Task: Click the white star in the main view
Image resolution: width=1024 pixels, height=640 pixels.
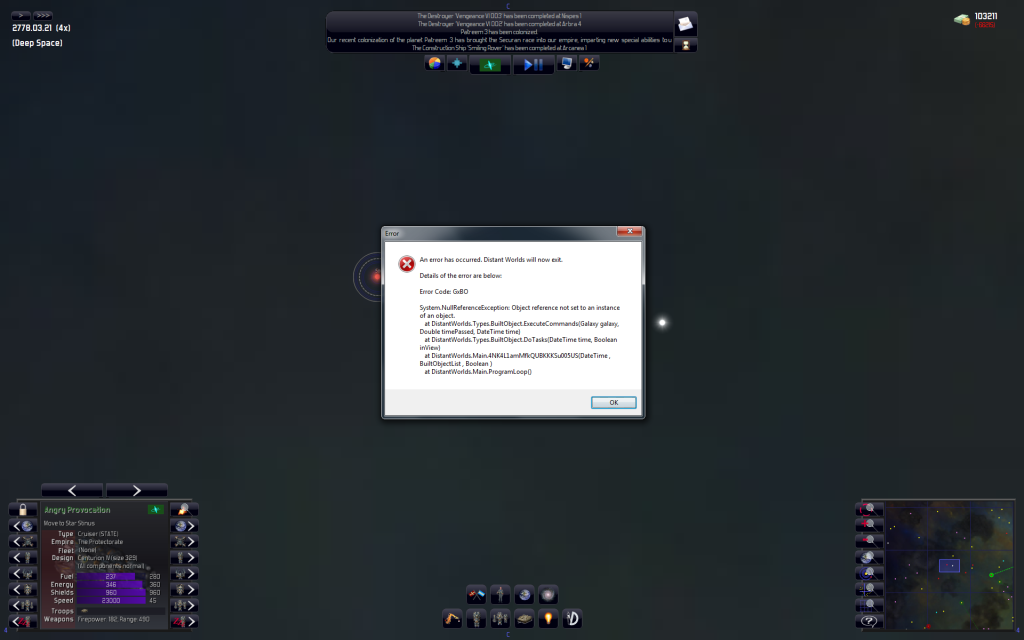Action: (x=662, y=322)
